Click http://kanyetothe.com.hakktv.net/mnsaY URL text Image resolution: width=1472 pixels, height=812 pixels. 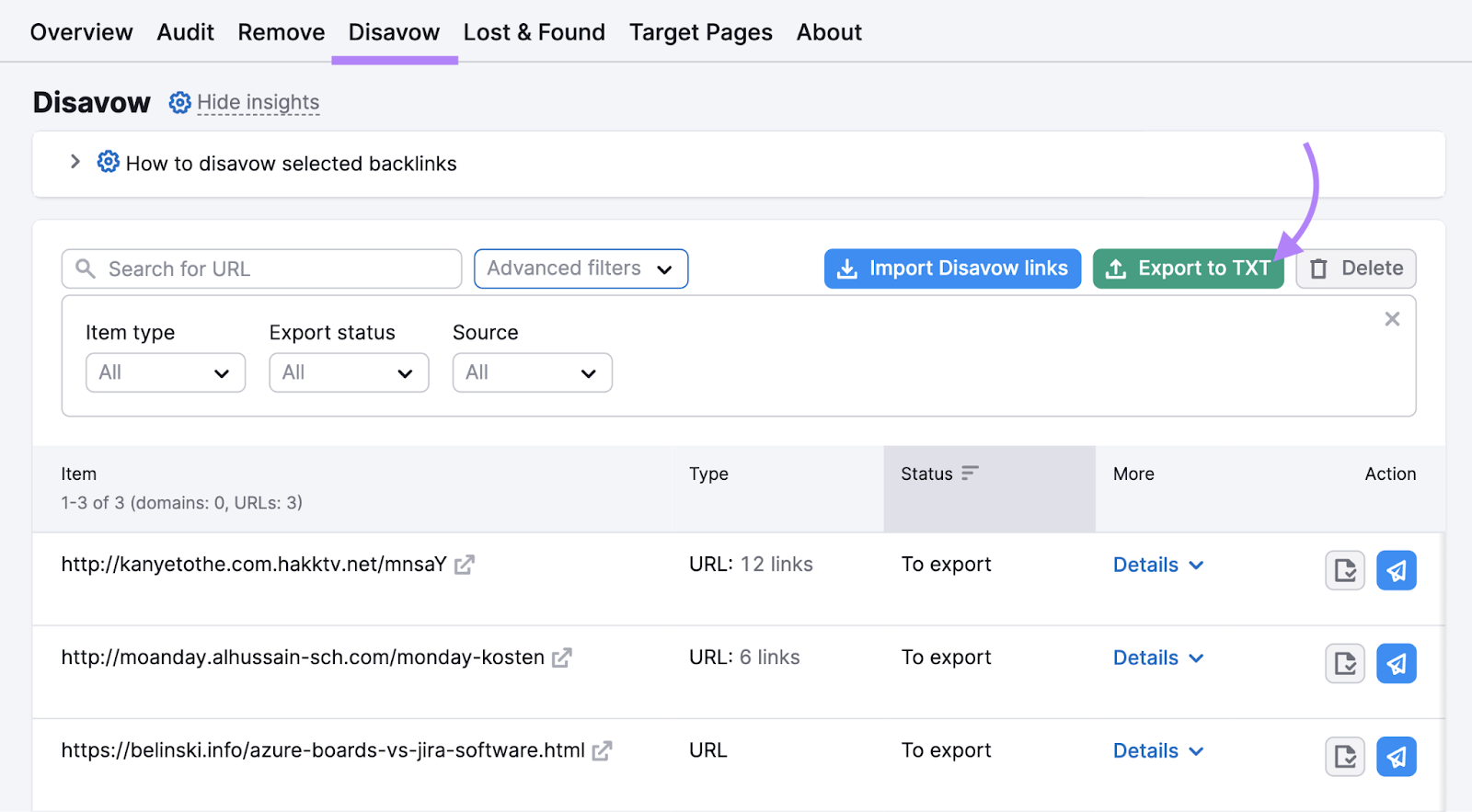tap(254, 565)
